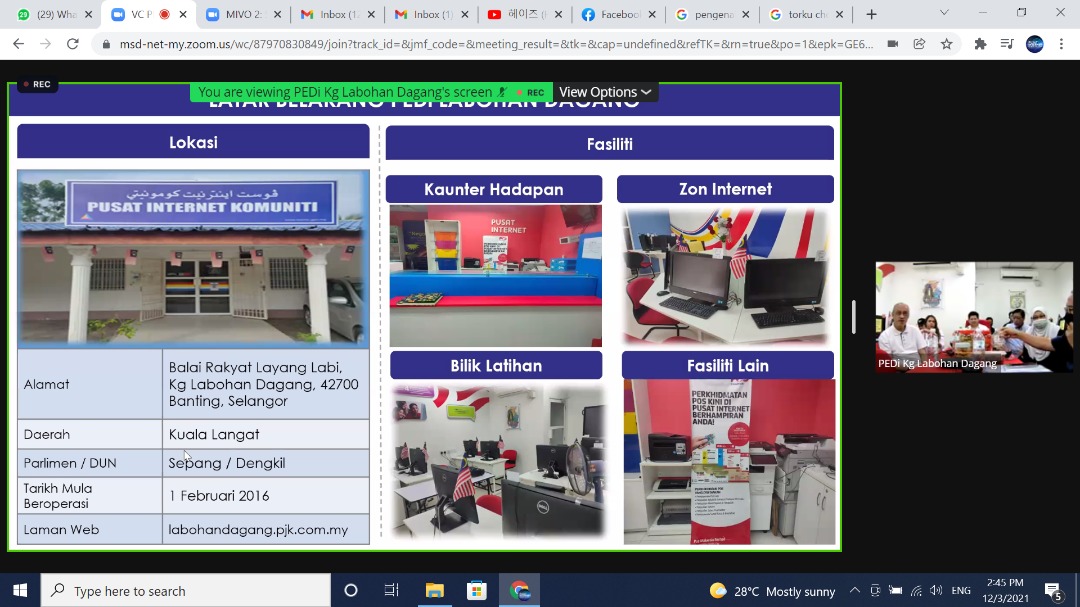Click the camera indicator in address bar
The image size is (1080, 607).
tap(892, 44)
